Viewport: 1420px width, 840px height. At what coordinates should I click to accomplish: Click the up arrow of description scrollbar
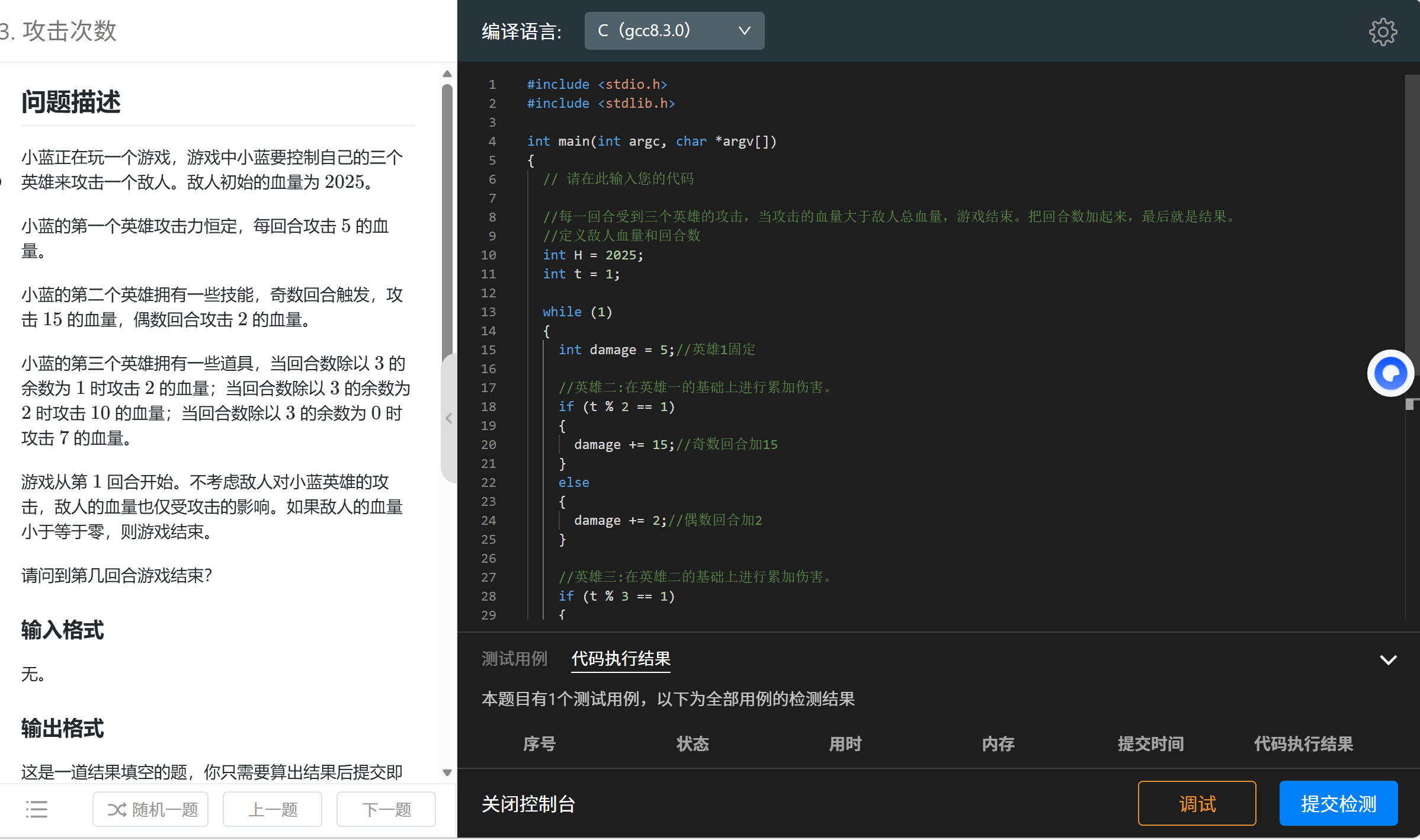[447, 74]
